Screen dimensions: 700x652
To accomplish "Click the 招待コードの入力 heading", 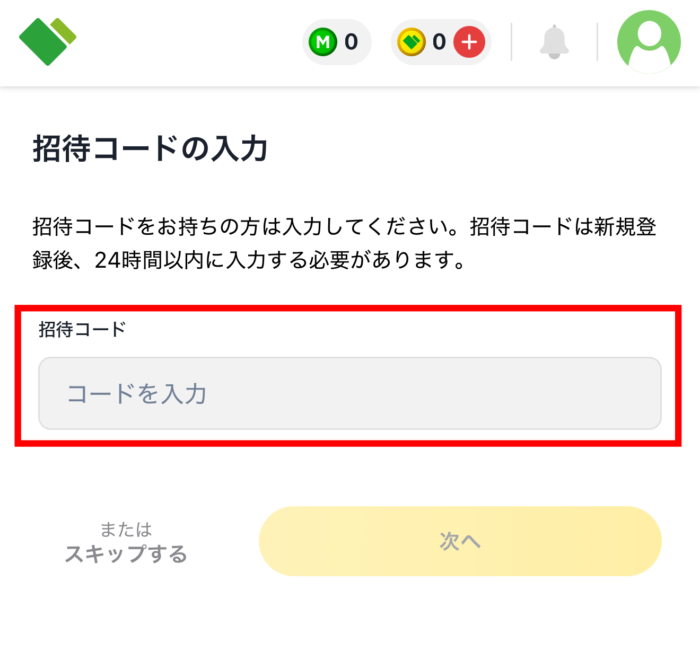I will point(150,150).
